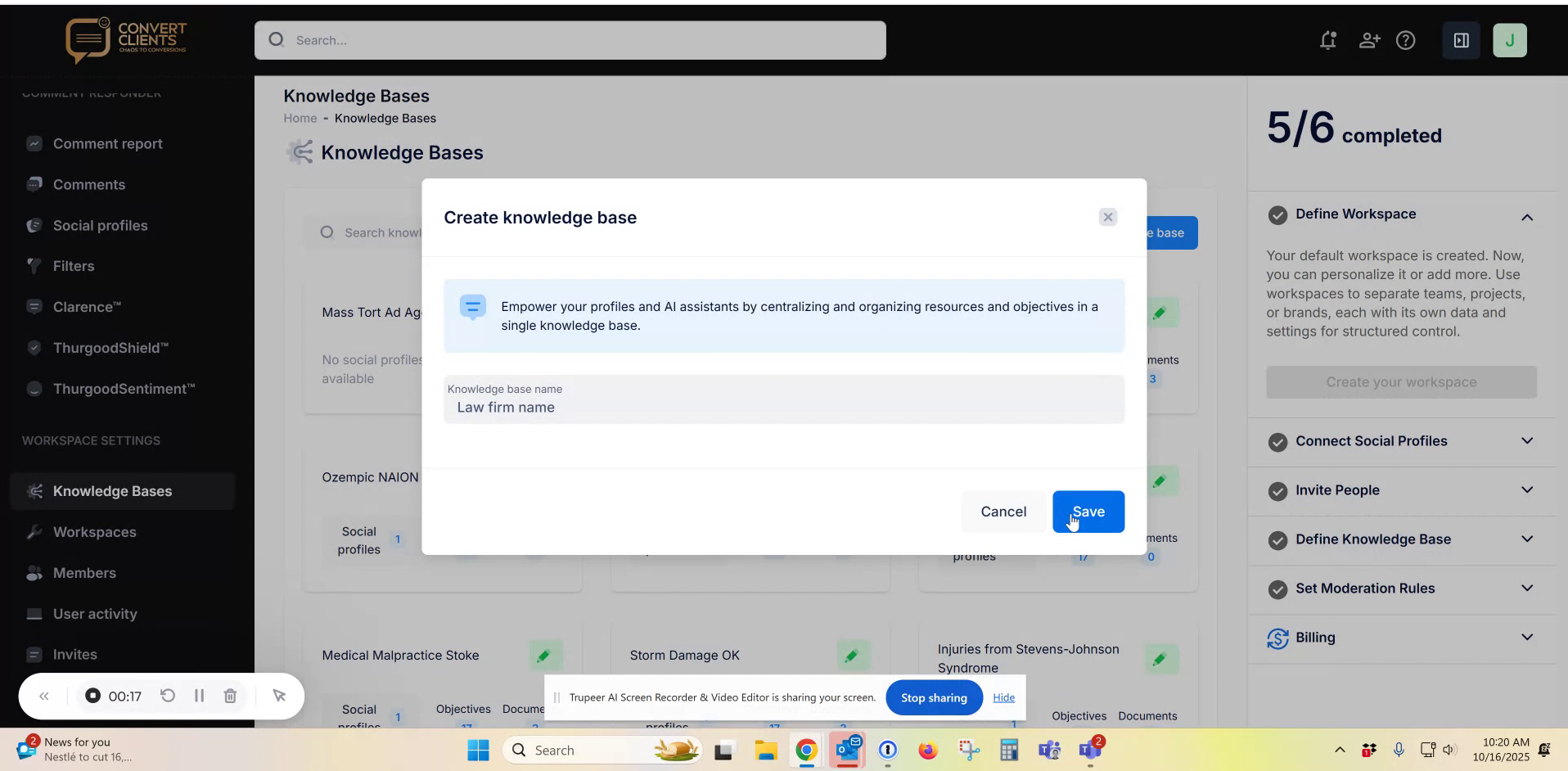Save the new knowledge base
Image resolution: width=1568 pixels, height=771 pixels.
(1088, 512)
